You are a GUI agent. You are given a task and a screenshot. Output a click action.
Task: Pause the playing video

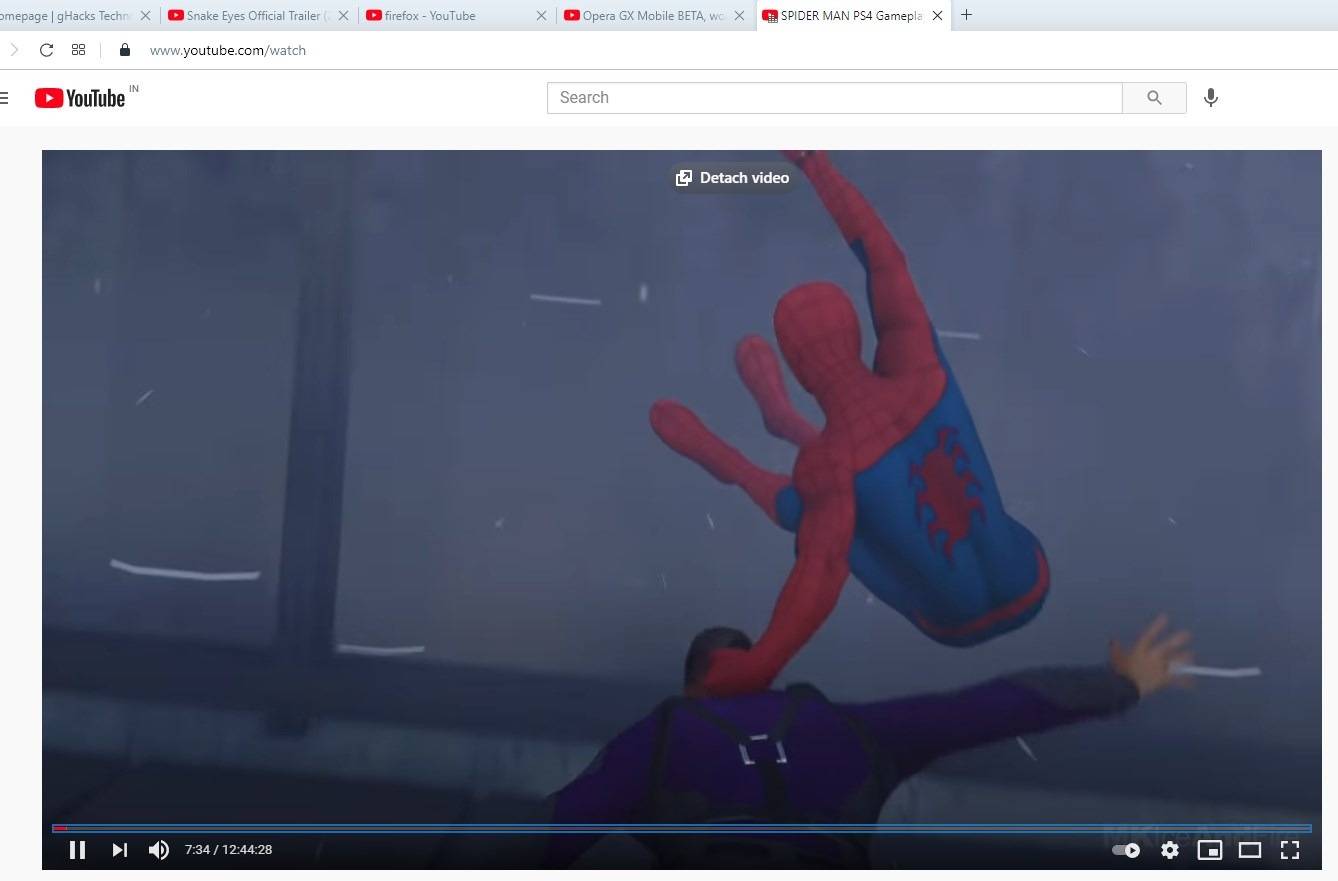tap(77, 850)
